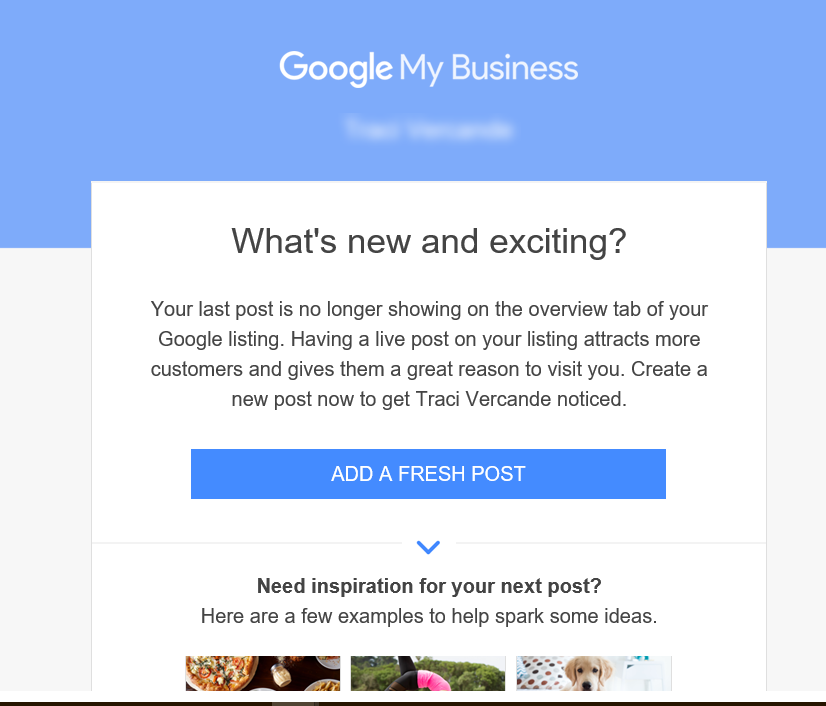Click the blurred business name in header
Screen dimensions: 826x706
[x=428, y=129]
